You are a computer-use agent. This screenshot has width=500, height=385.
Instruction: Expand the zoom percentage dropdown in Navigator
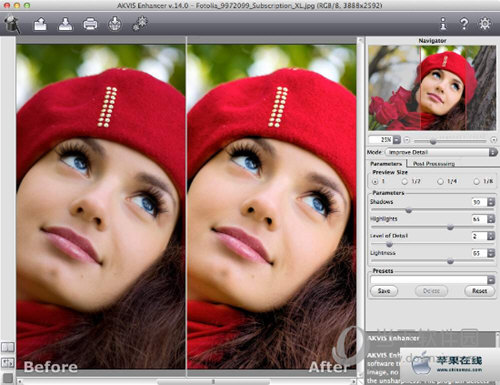pos(397,140)
